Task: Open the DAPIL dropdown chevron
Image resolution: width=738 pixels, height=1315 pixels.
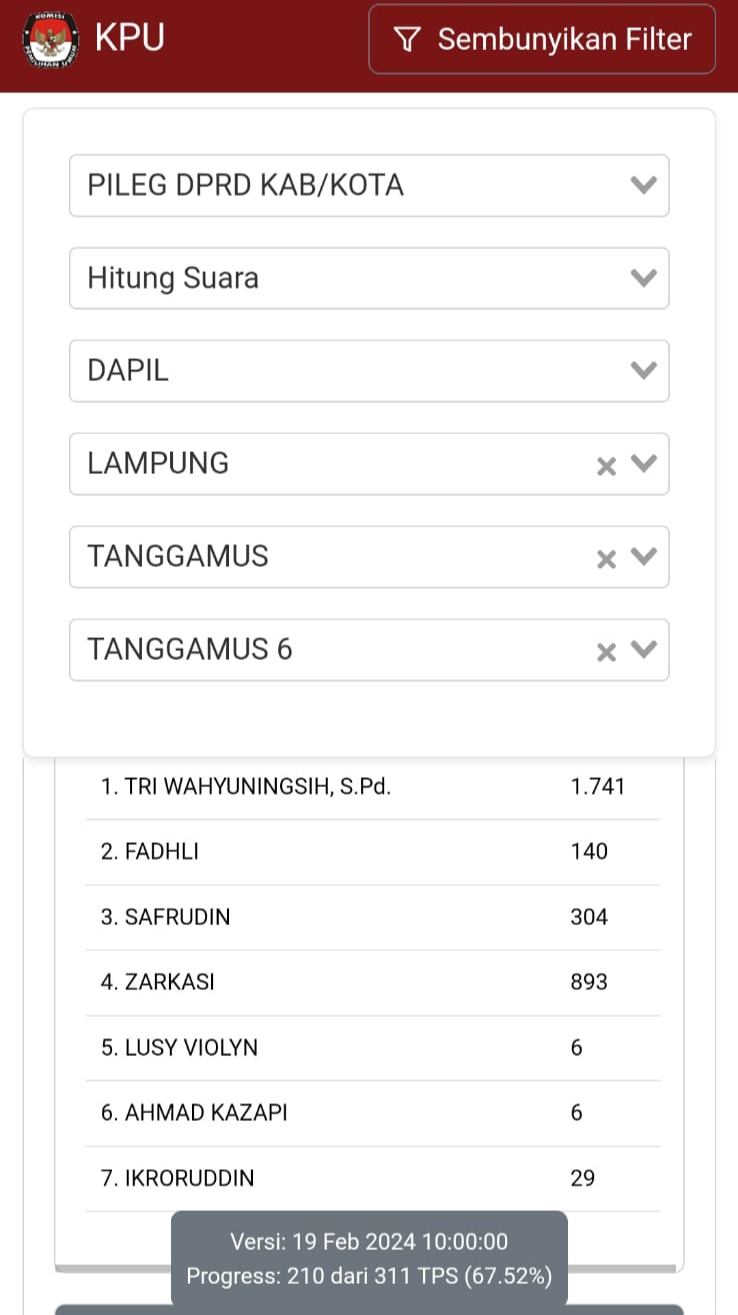Action: tap(644, 371)
